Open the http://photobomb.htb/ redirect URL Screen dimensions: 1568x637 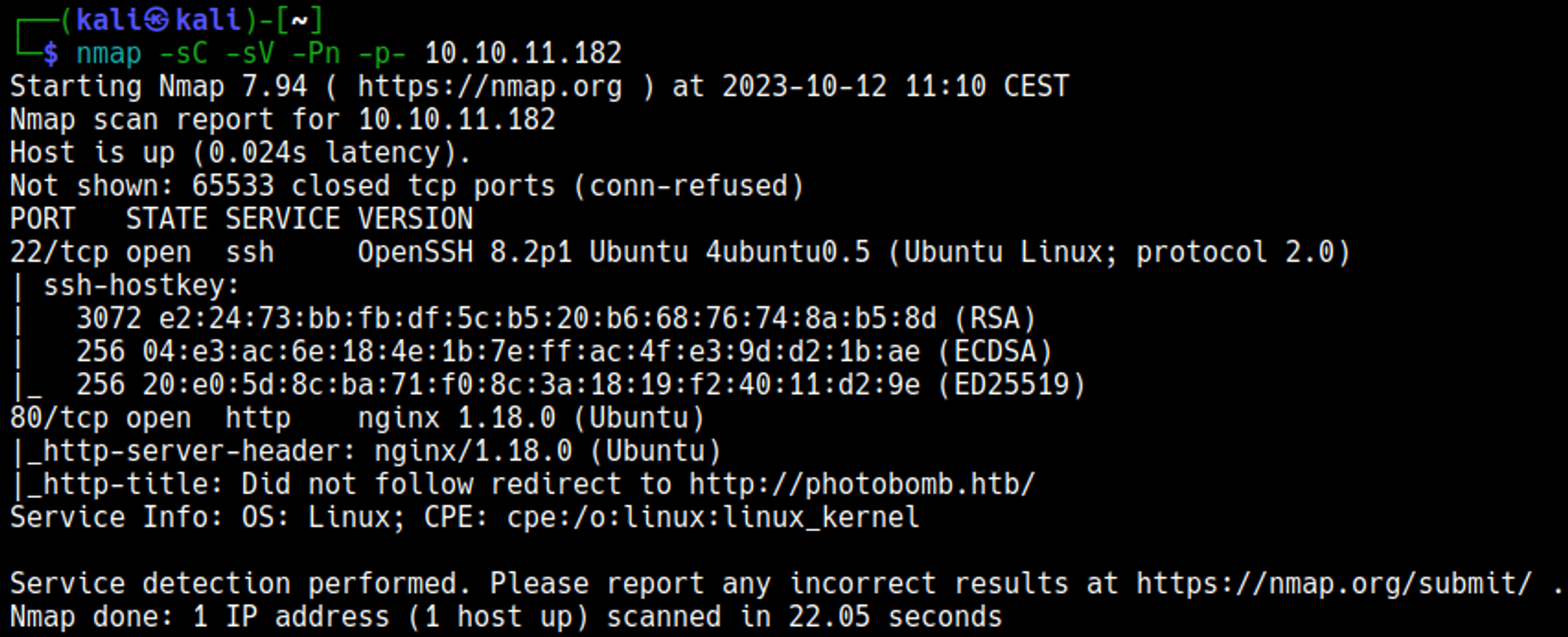pos(862,484)
